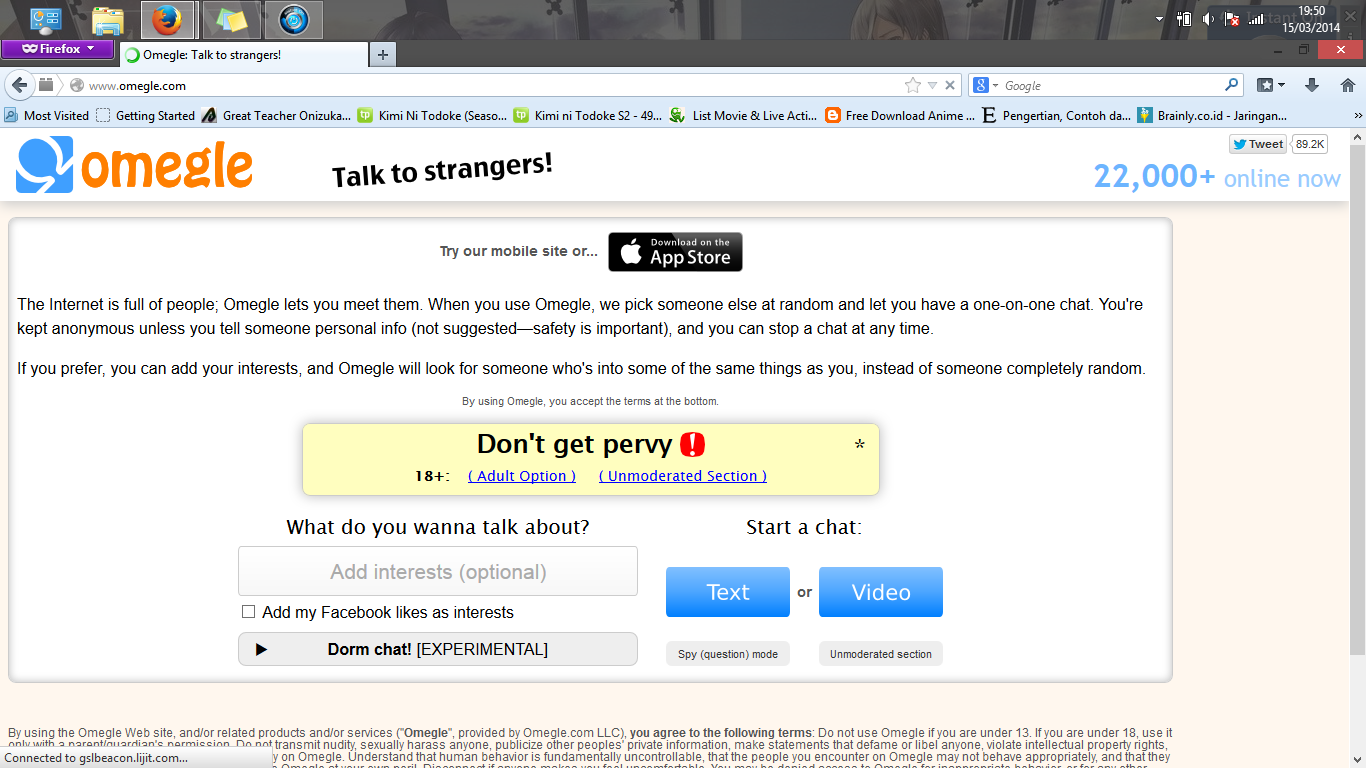The image size is (1366, 768).
Task: Open the Action Center flag icon
Action: coord(1232,19)
